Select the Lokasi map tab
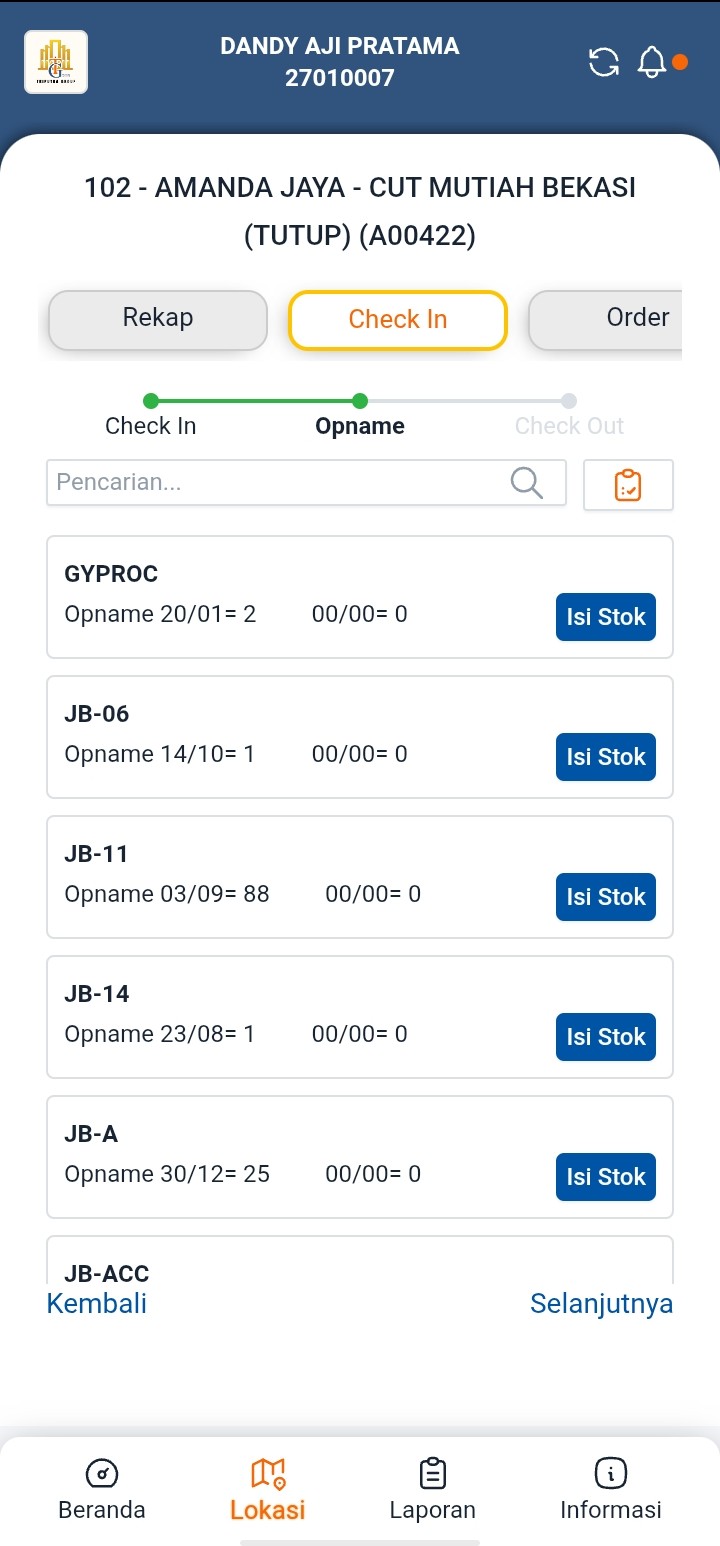This screenshot has height=1546, width=720. point(267,1488)
